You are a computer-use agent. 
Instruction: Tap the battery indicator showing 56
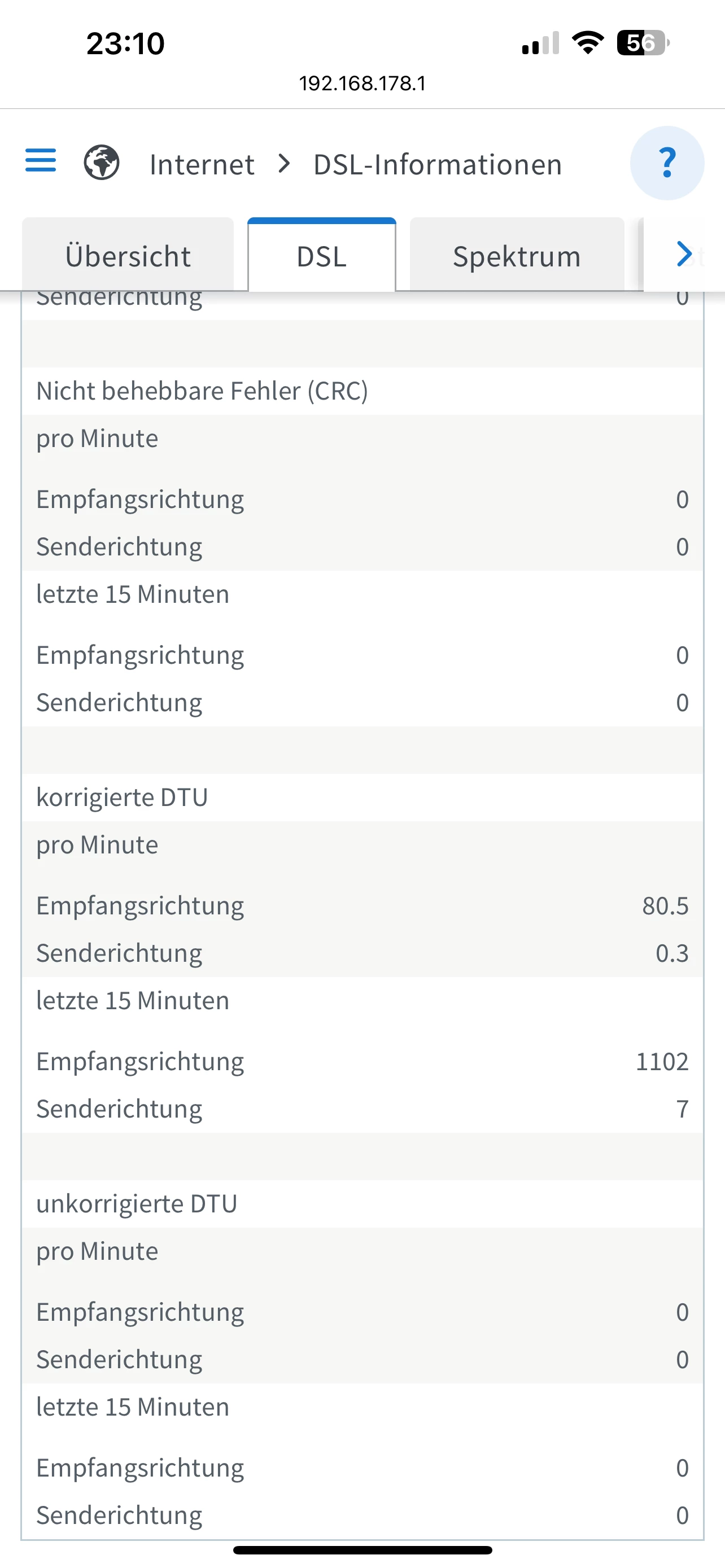642,43
